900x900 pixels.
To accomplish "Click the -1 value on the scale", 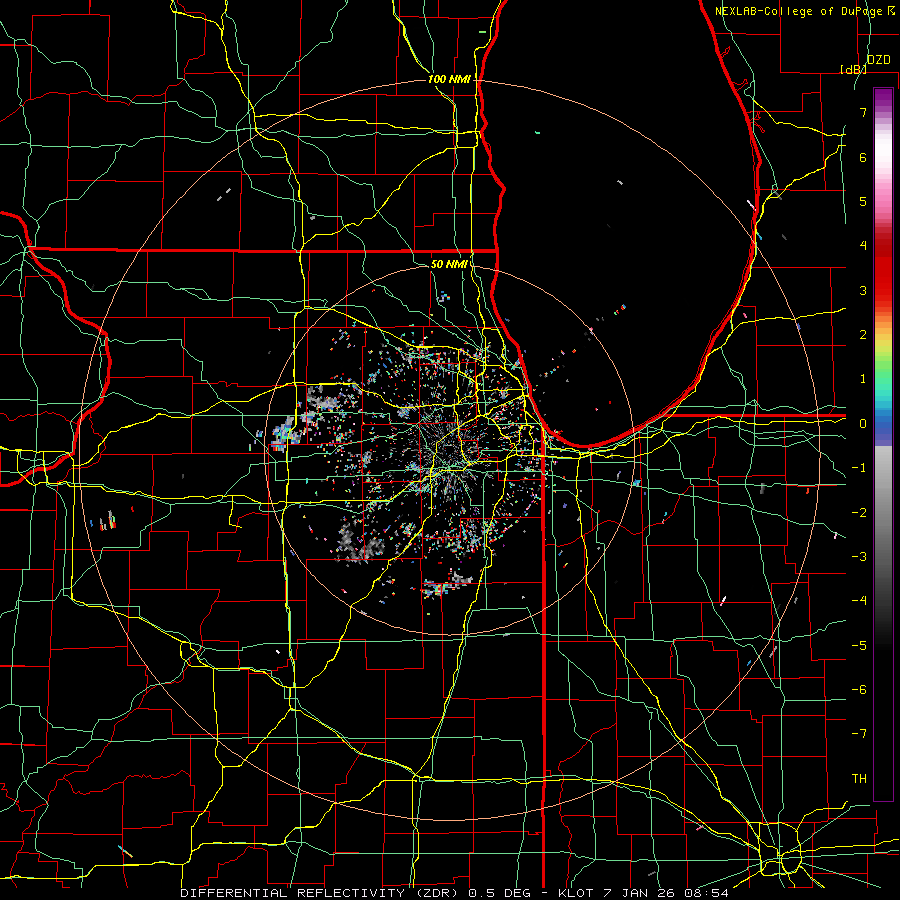I will click(x=859, y=468).
